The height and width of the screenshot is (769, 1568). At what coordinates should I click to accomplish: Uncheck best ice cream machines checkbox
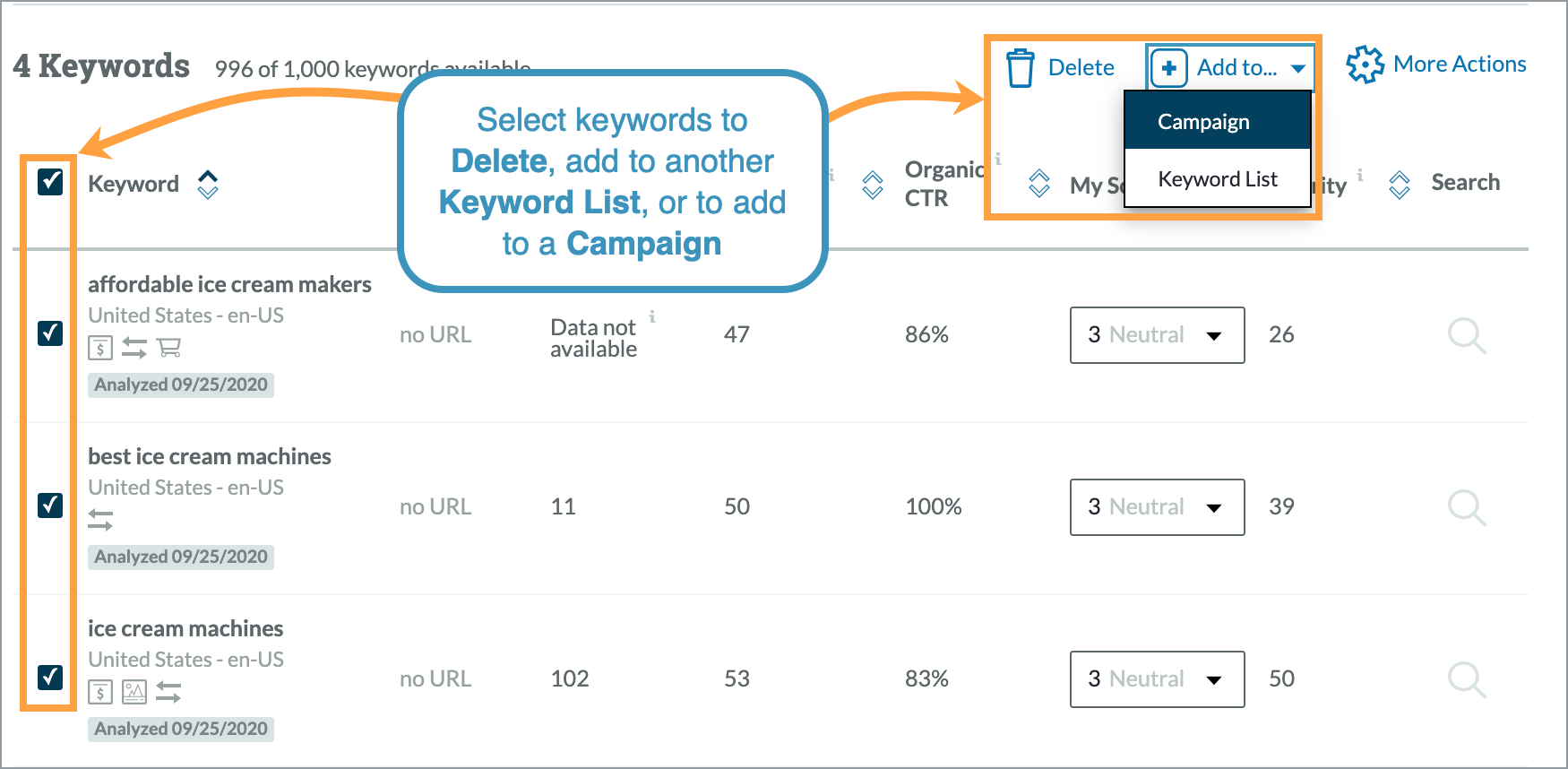[50, 505]
